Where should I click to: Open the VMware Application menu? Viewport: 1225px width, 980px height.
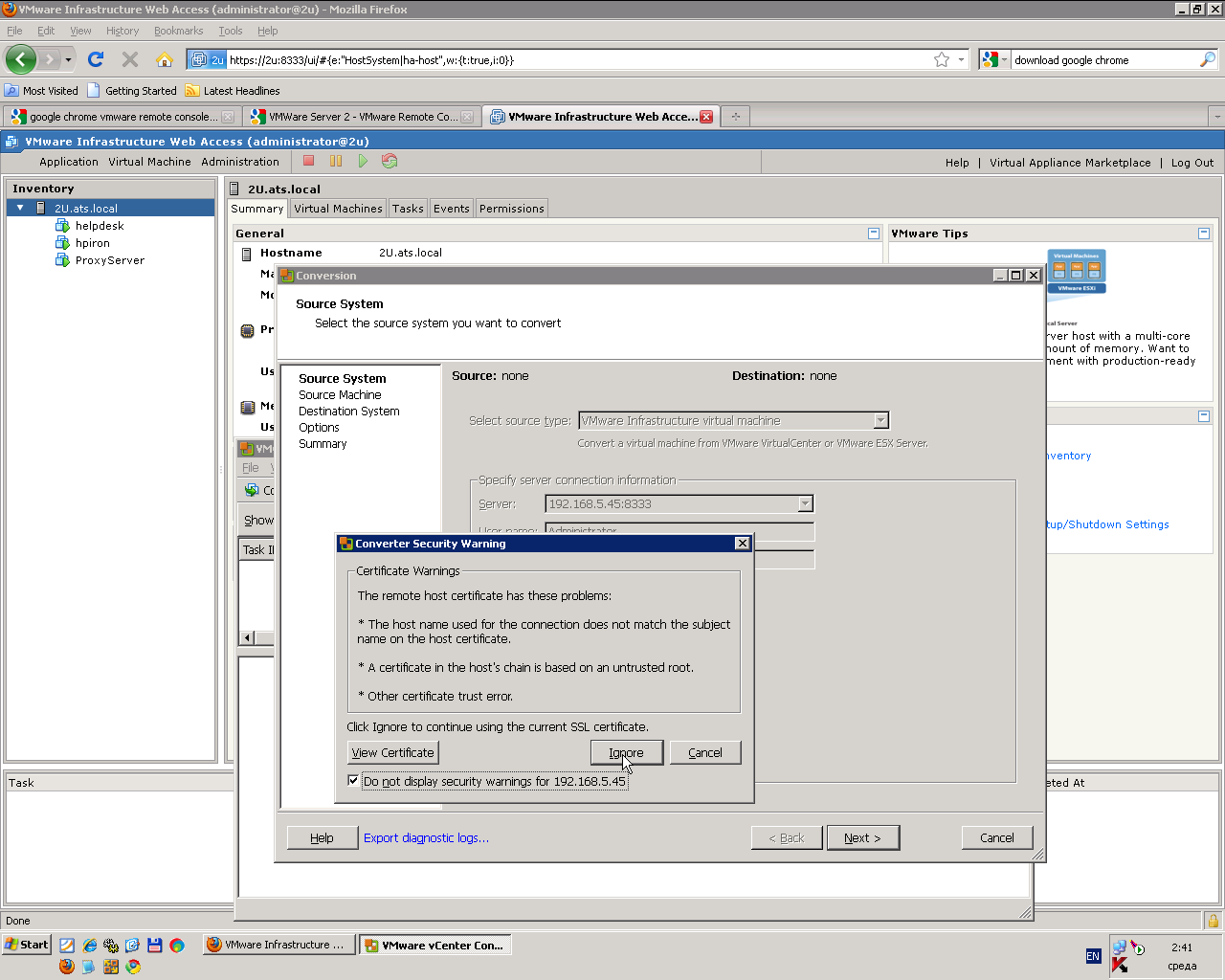click(x=69, y=162)
